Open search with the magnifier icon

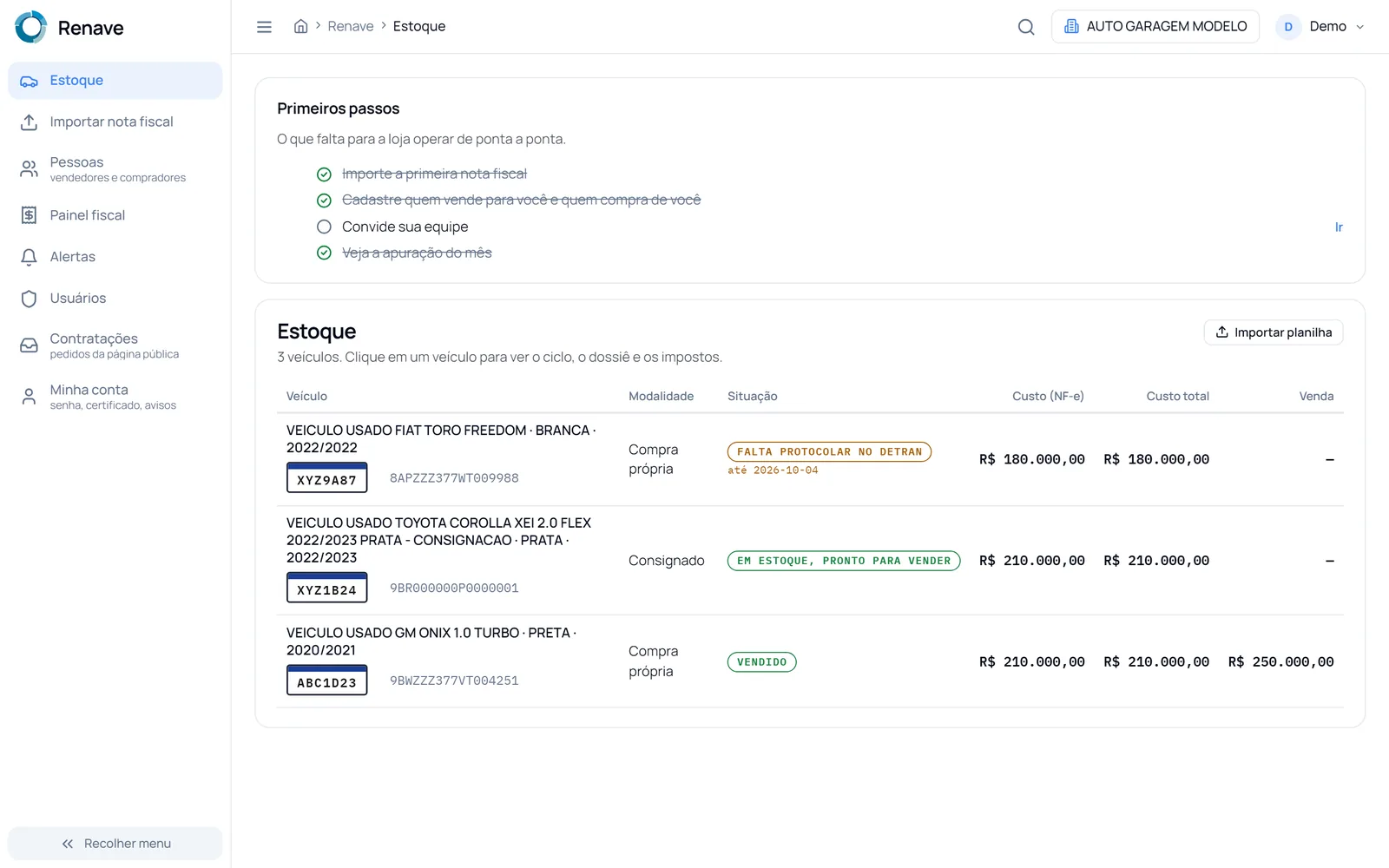click(x=1026, y=27)
